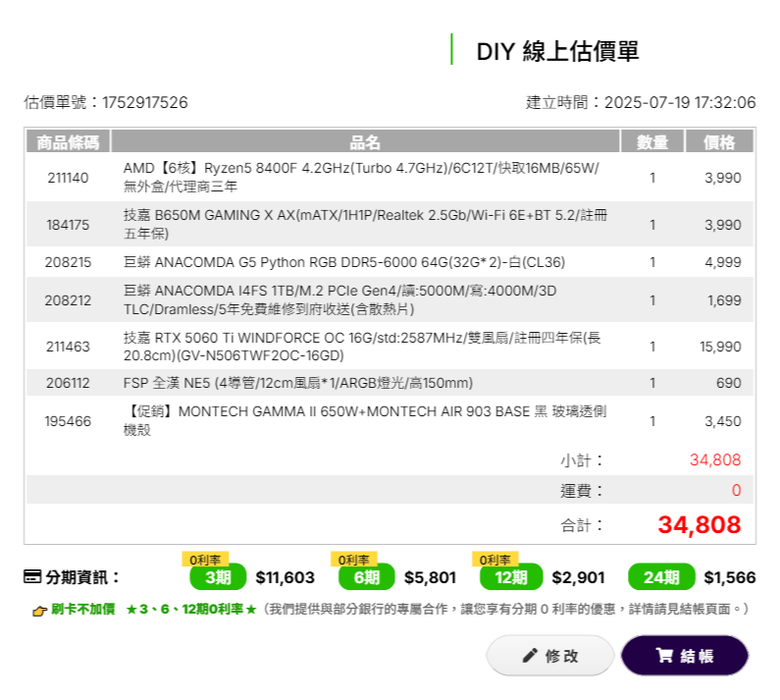Click the 技嘉 B650M GAMING X AX name
This screenshot has width=780, height=700.
[x=366, y=224]
